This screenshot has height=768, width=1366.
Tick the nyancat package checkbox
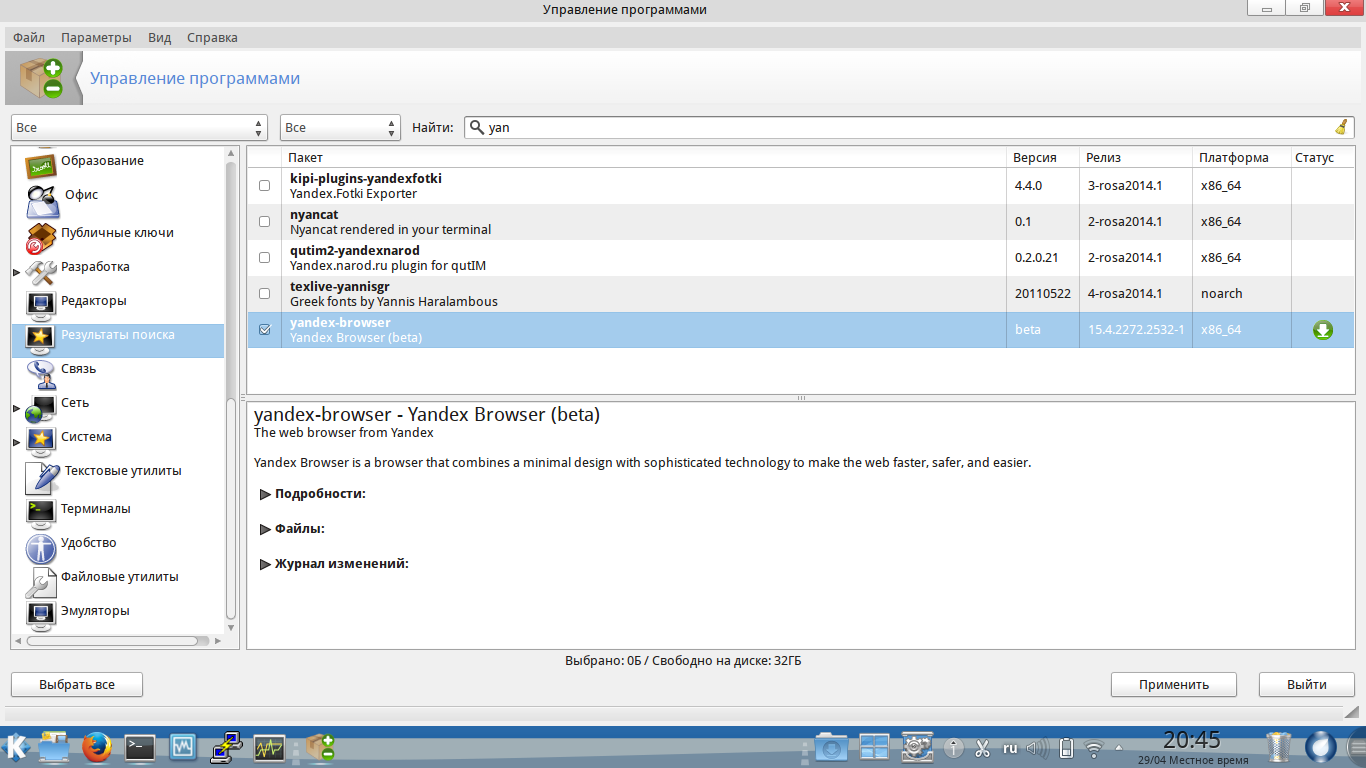265,222
